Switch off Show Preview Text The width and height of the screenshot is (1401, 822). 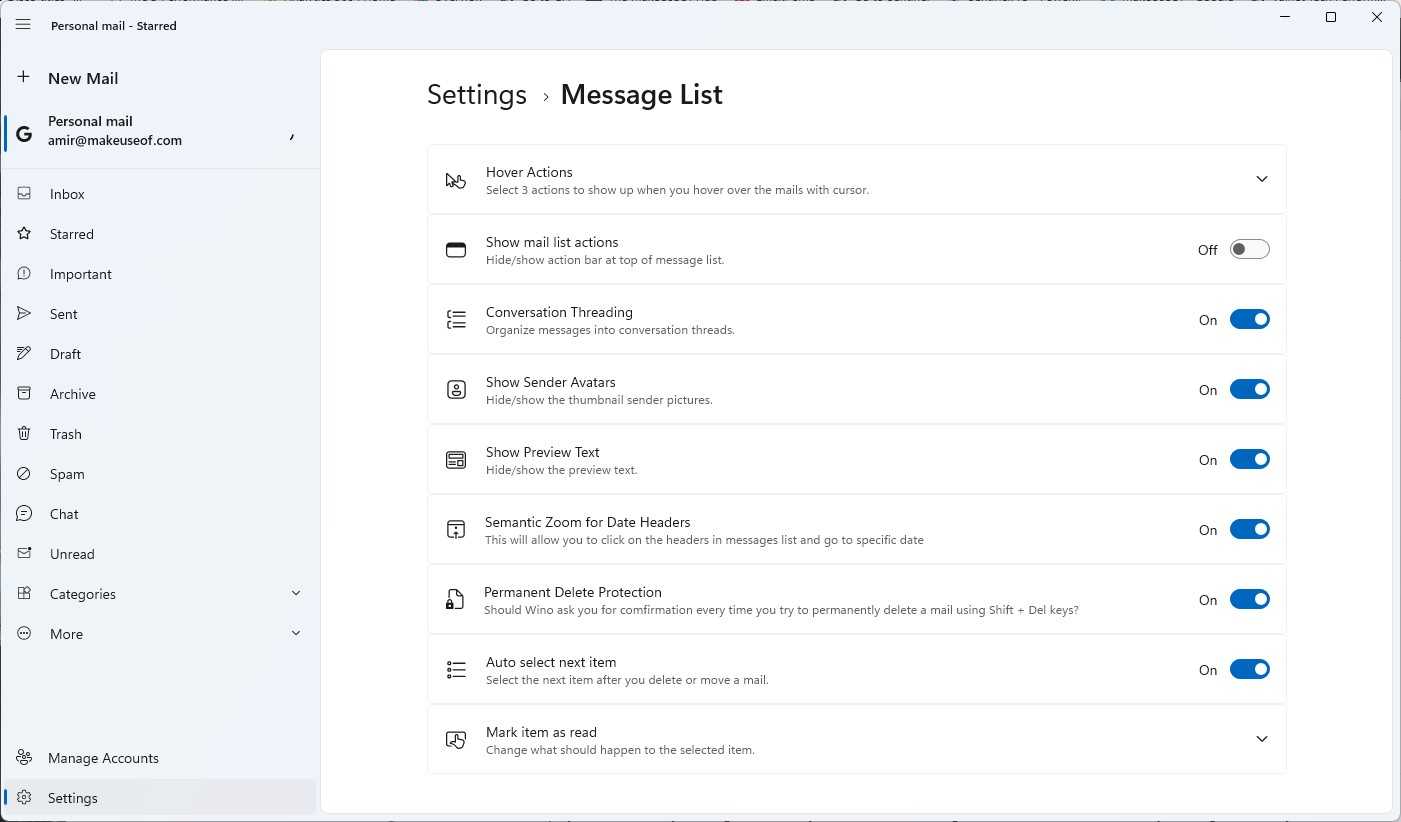1250,459
